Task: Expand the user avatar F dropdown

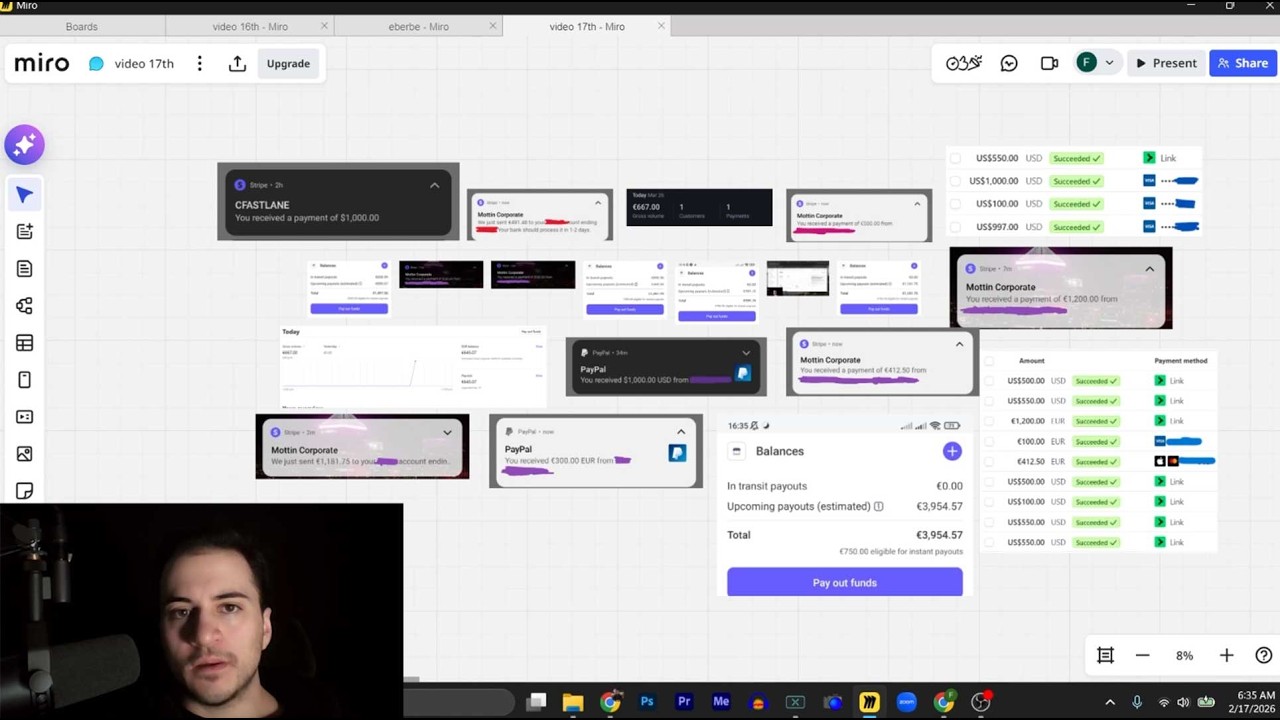Action: click(1109, 63)
